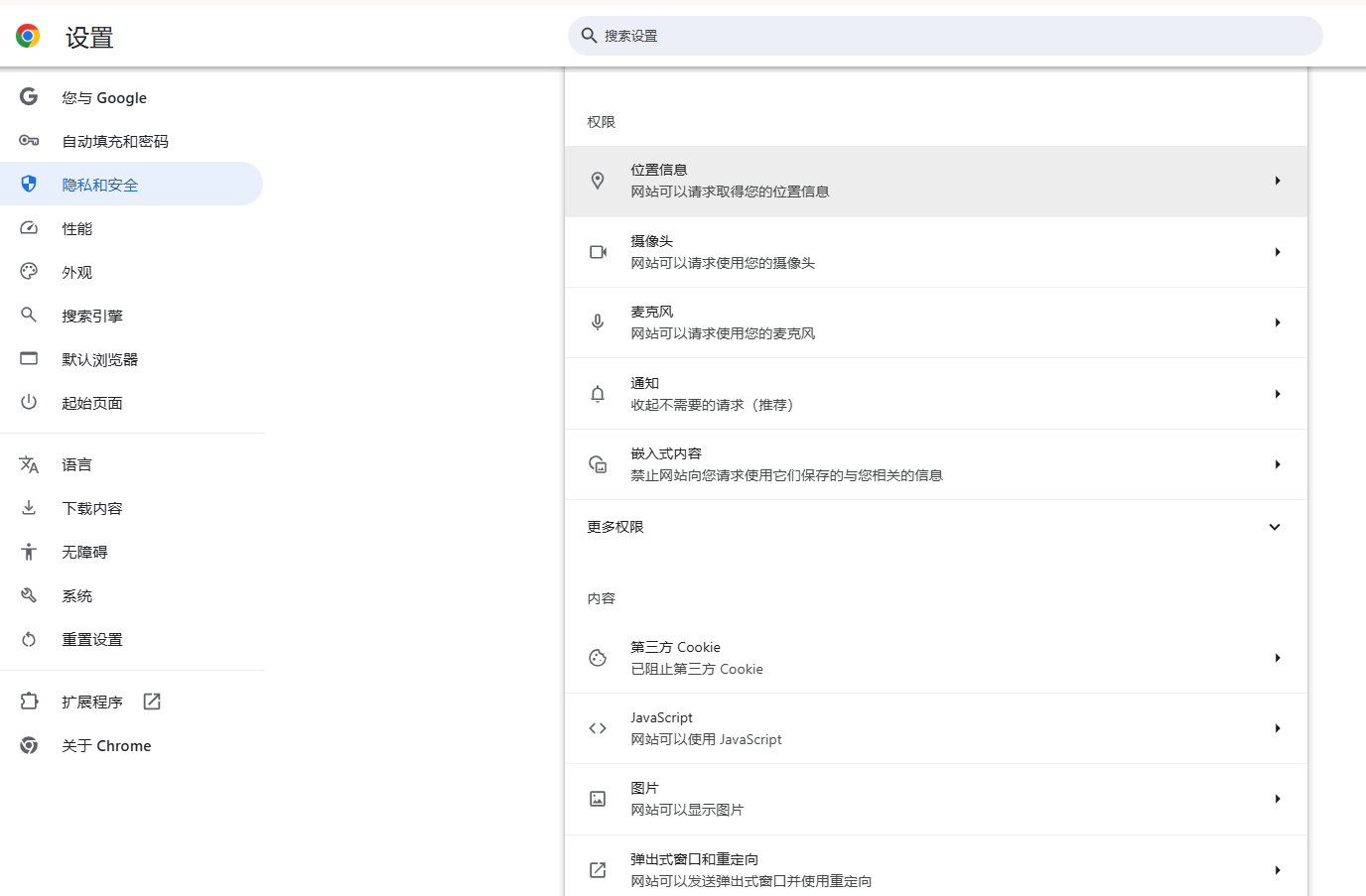Image resolution: width=1366 pixels, height=896 pixels.
Task: Open 重置设置 page
Action: 132,639
